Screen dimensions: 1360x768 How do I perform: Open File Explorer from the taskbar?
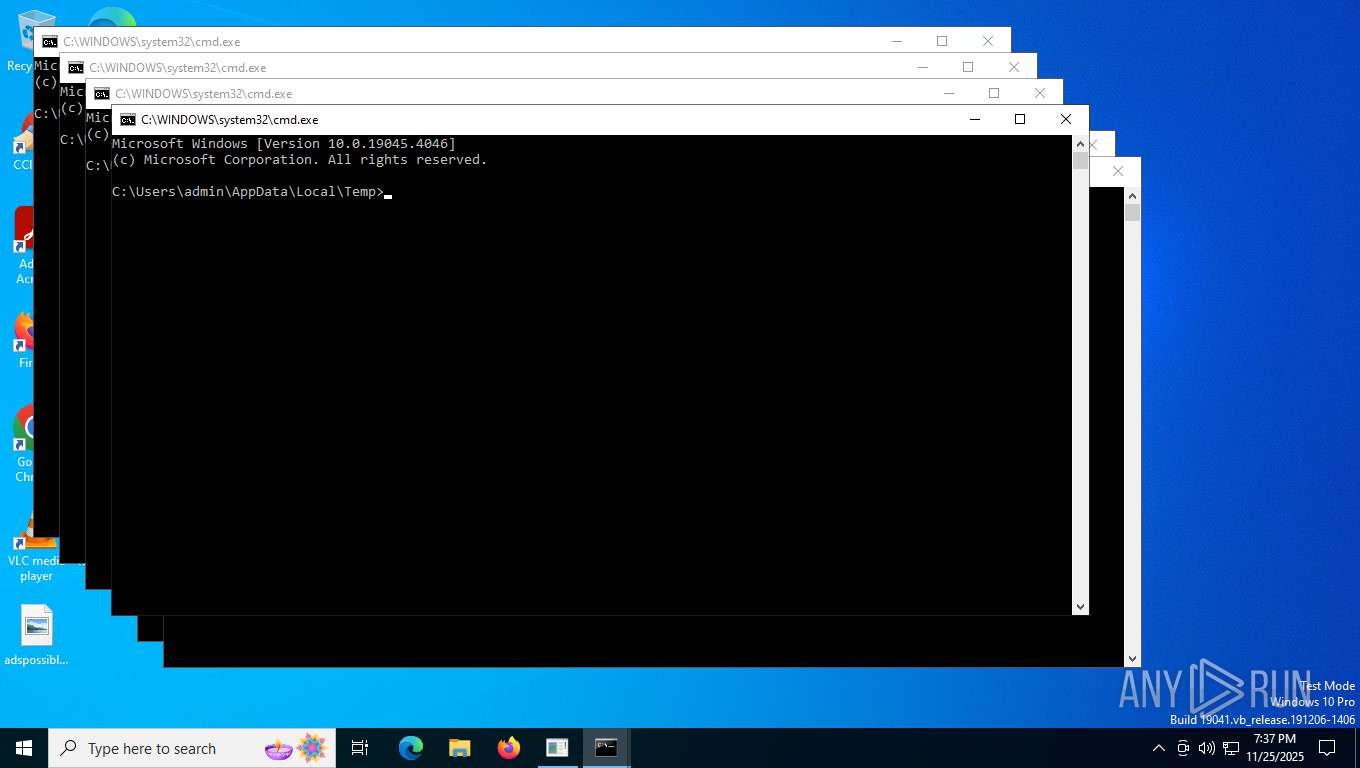[460, 748]
